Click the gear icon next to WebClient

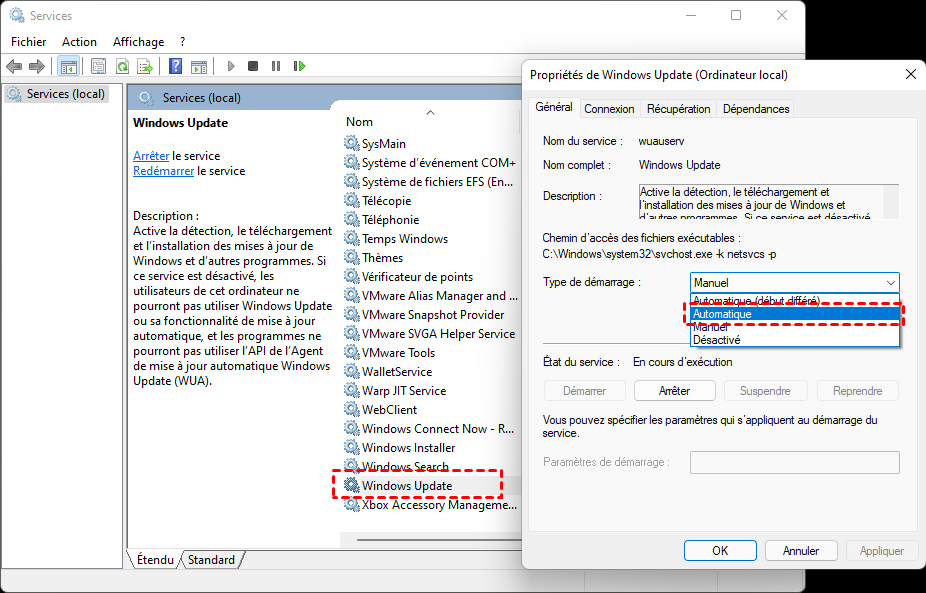[351, 409]
